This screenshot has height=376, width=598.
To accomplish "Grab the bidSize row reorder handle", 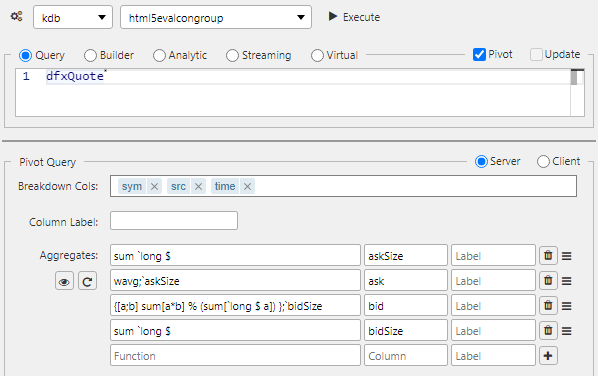I will pyautogui.click(x=567, y=331).
